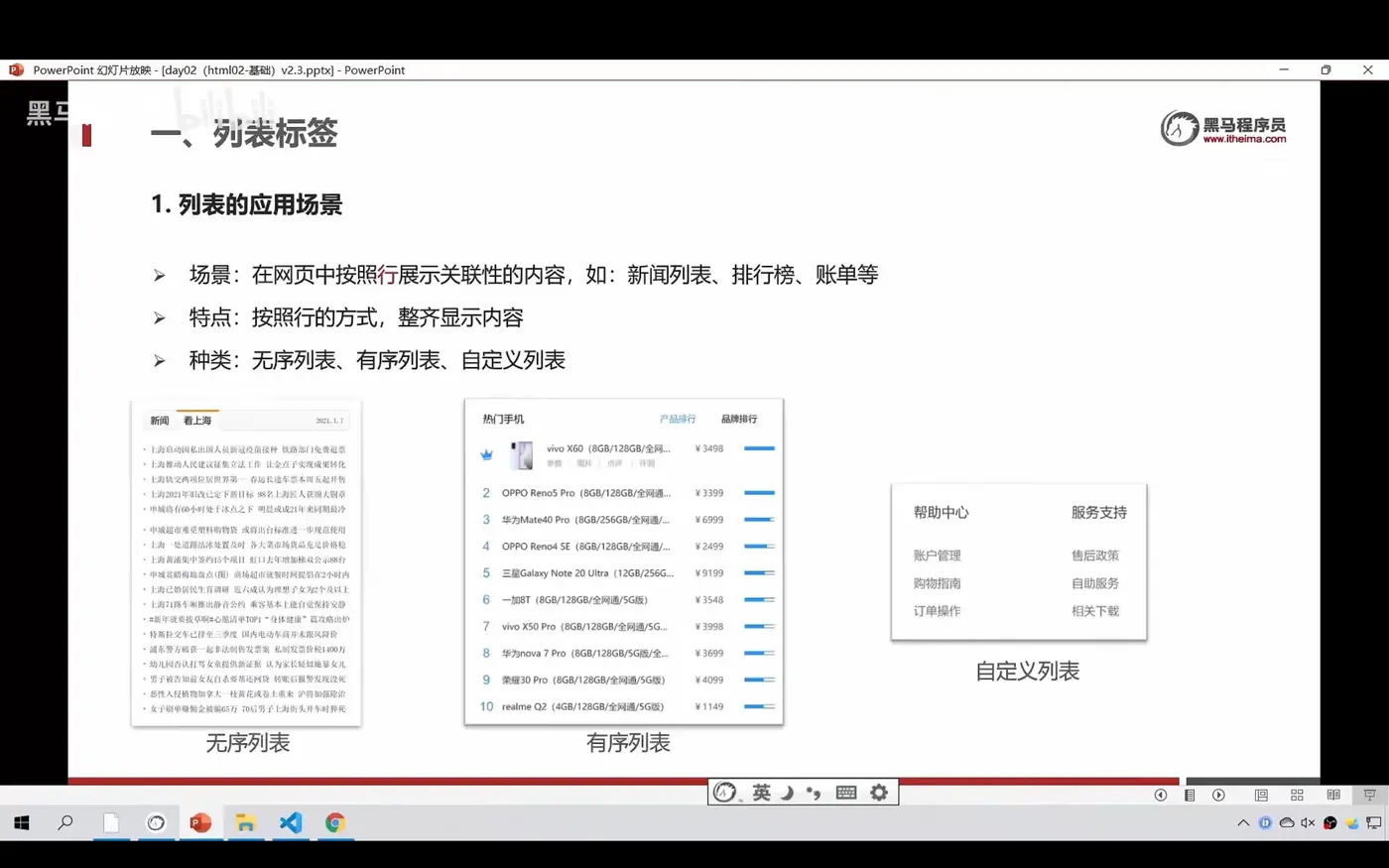Click the Slide Show view button
1389x868 pixels.
[1369, 795]
